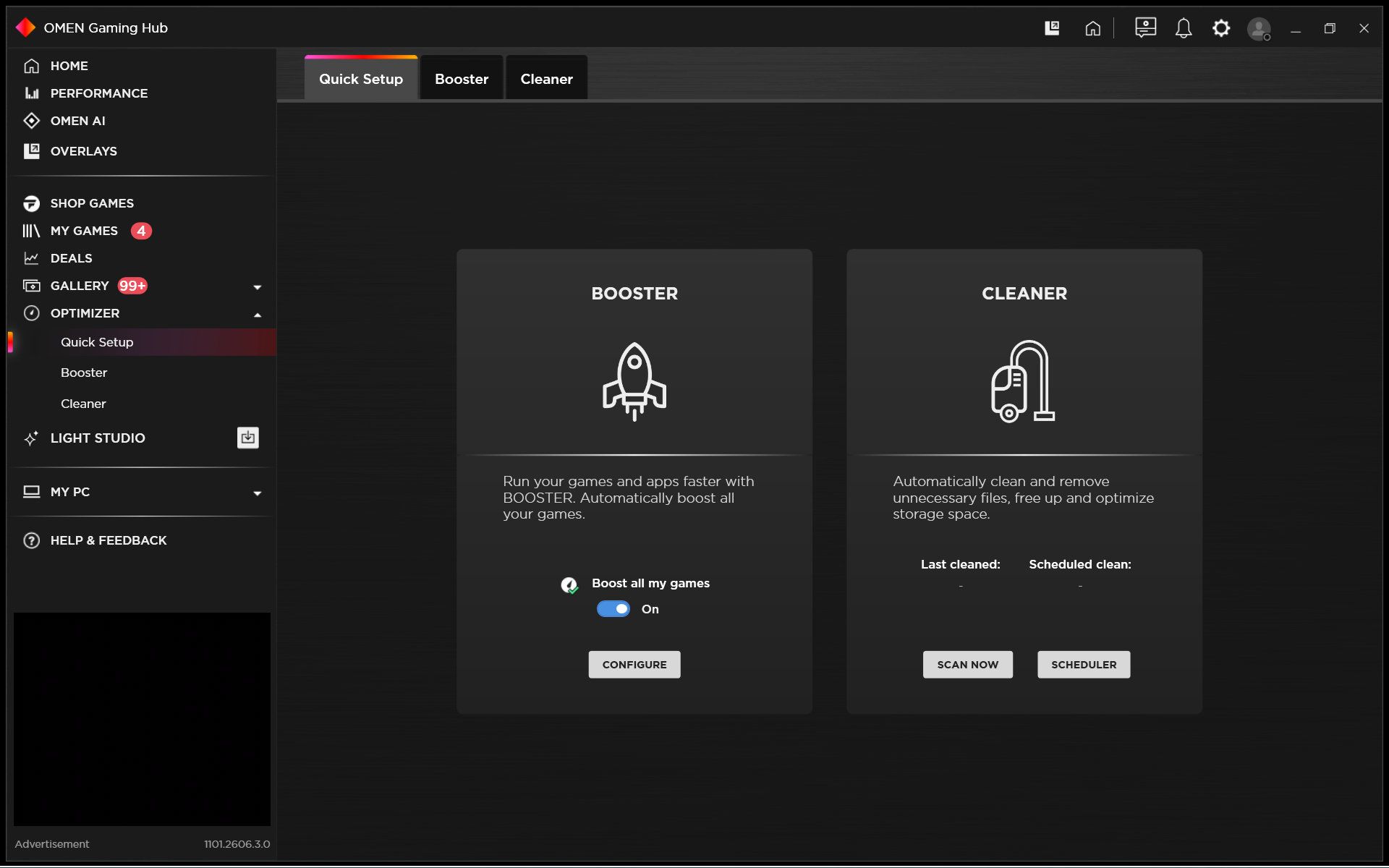
Task: Switch to the Quick Setup tab
Action: pos(361,78)
